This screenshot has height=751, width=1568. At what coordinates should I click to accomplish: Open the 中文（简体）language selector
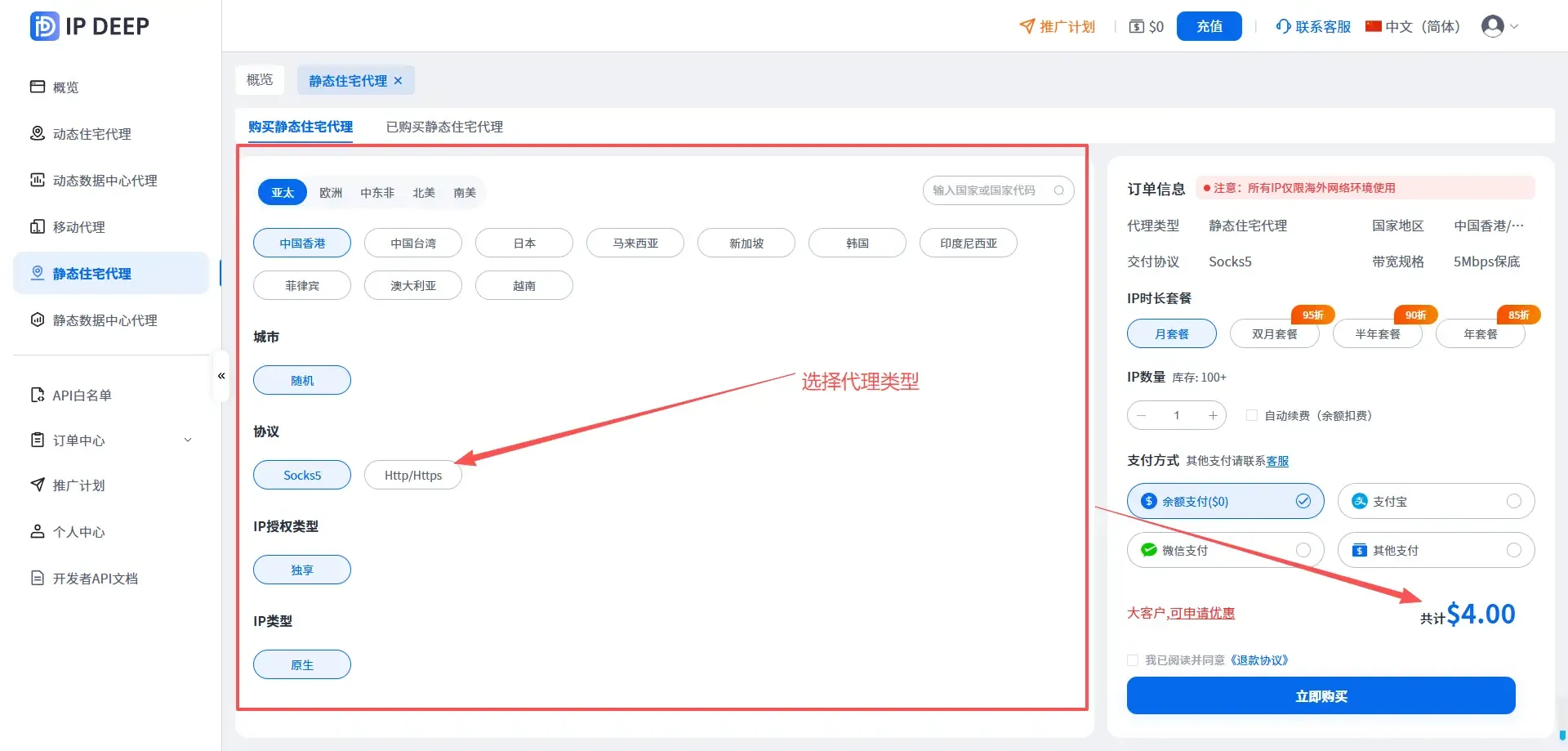pos(1413,26)
